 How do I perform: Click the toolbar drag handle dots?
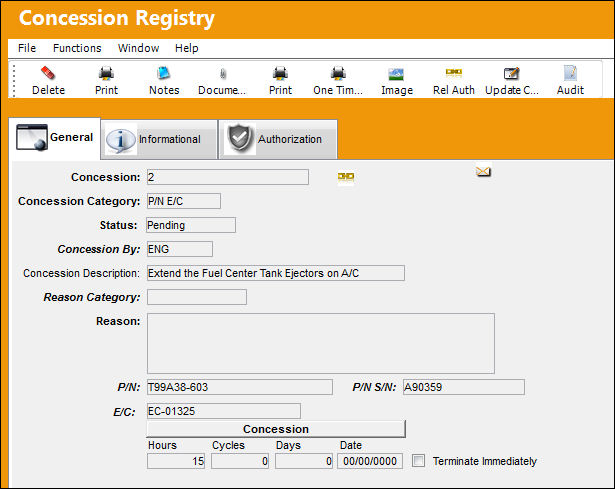pos(14,80)
